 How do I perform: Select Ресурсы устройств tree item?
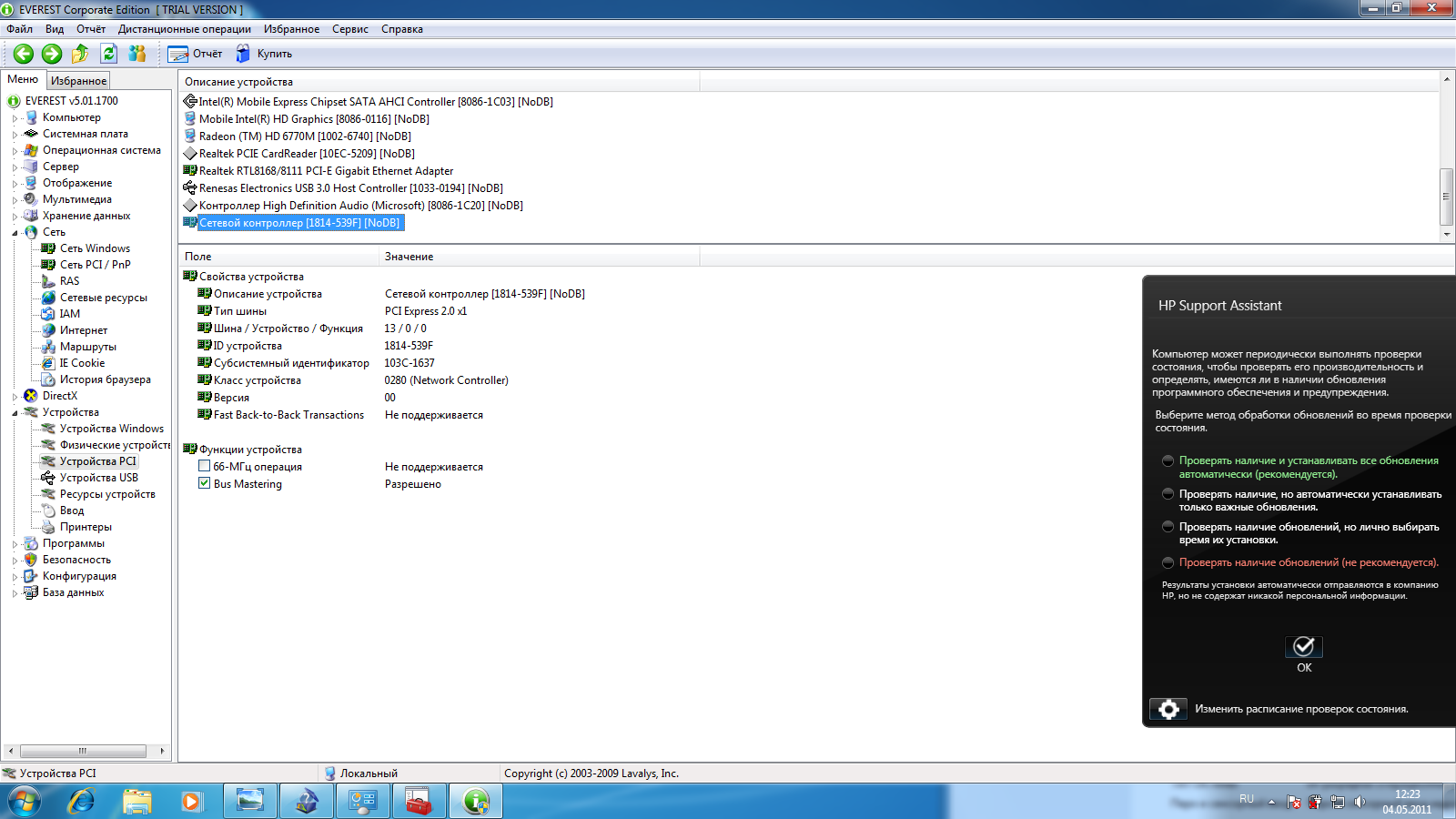[107, 494]
